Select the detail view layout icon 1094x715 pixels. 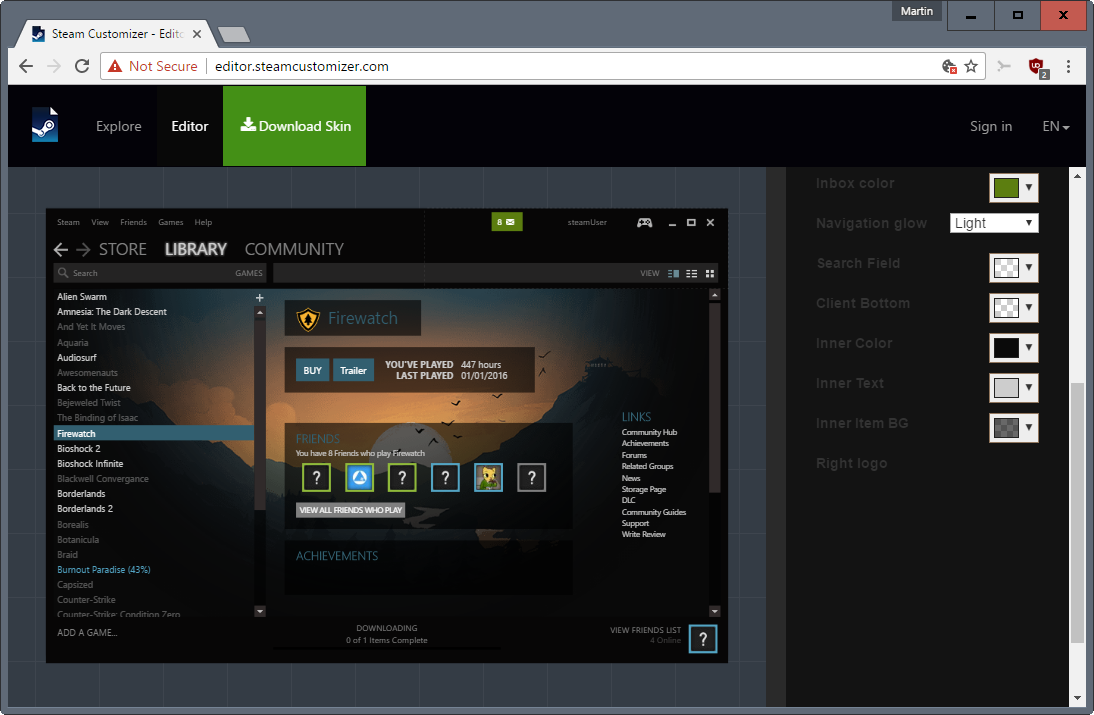[673, 273]
